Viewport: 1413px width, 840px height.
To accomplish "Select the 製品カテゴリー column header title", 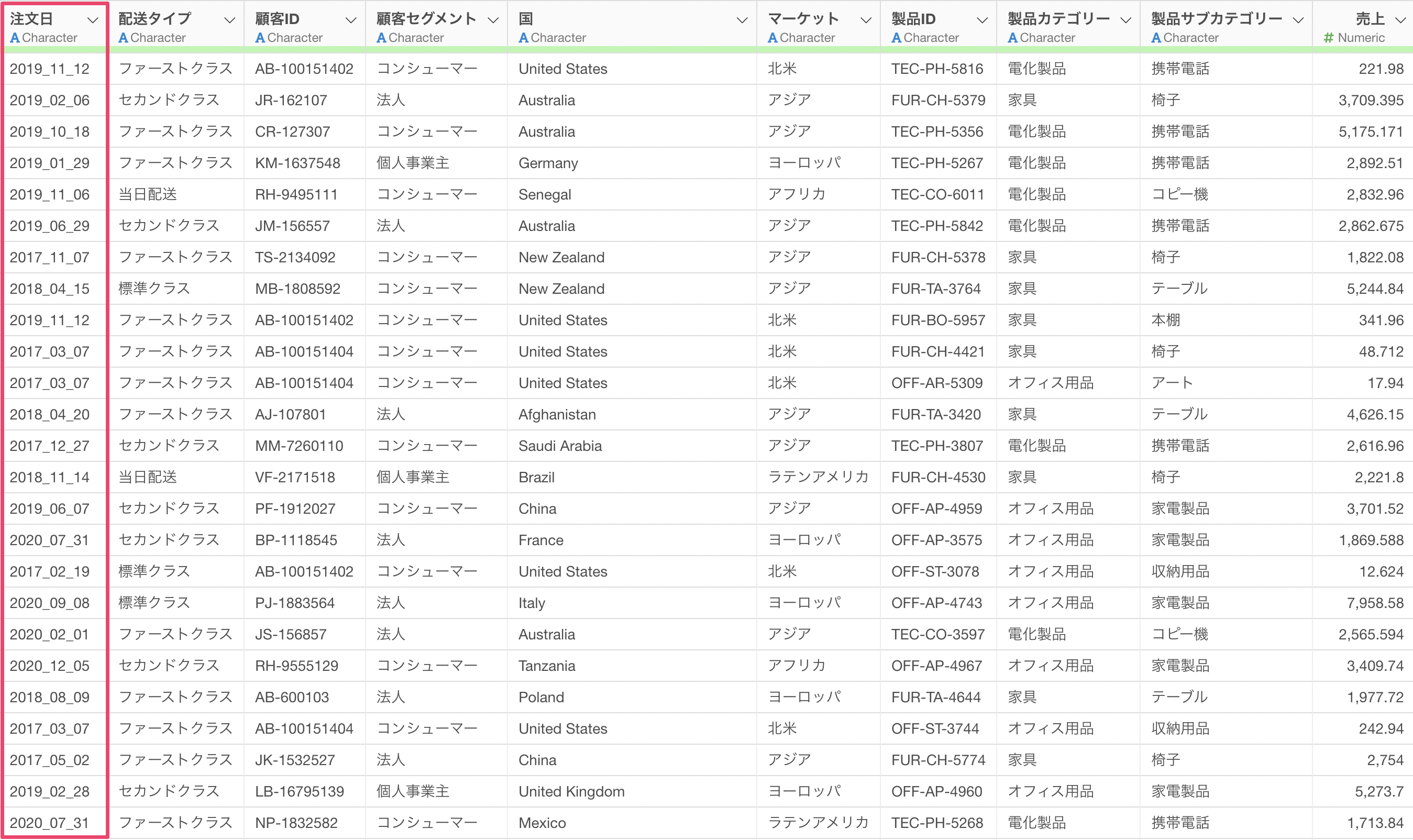I will (1058, 19).
